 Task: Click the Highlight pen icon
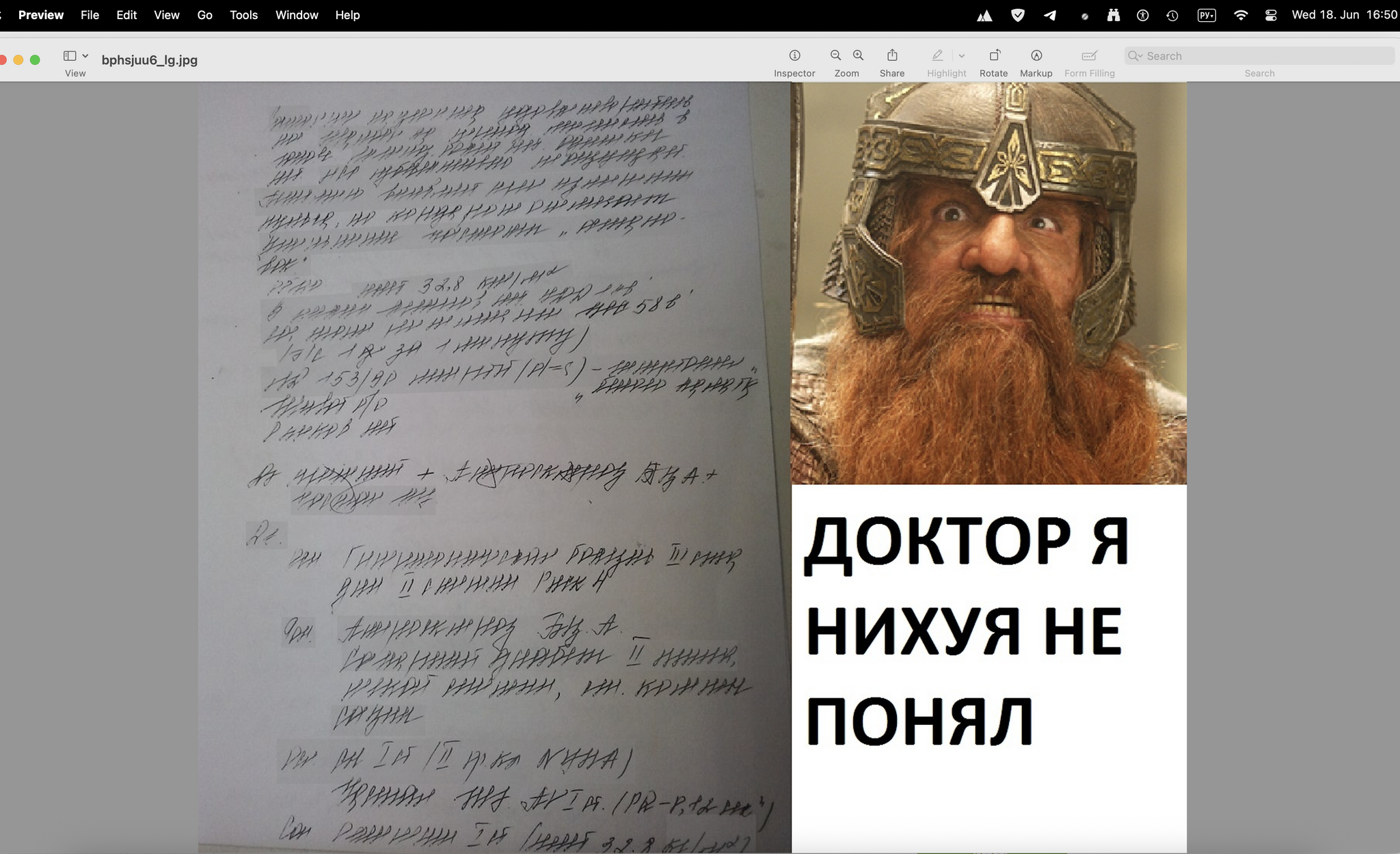937,56
